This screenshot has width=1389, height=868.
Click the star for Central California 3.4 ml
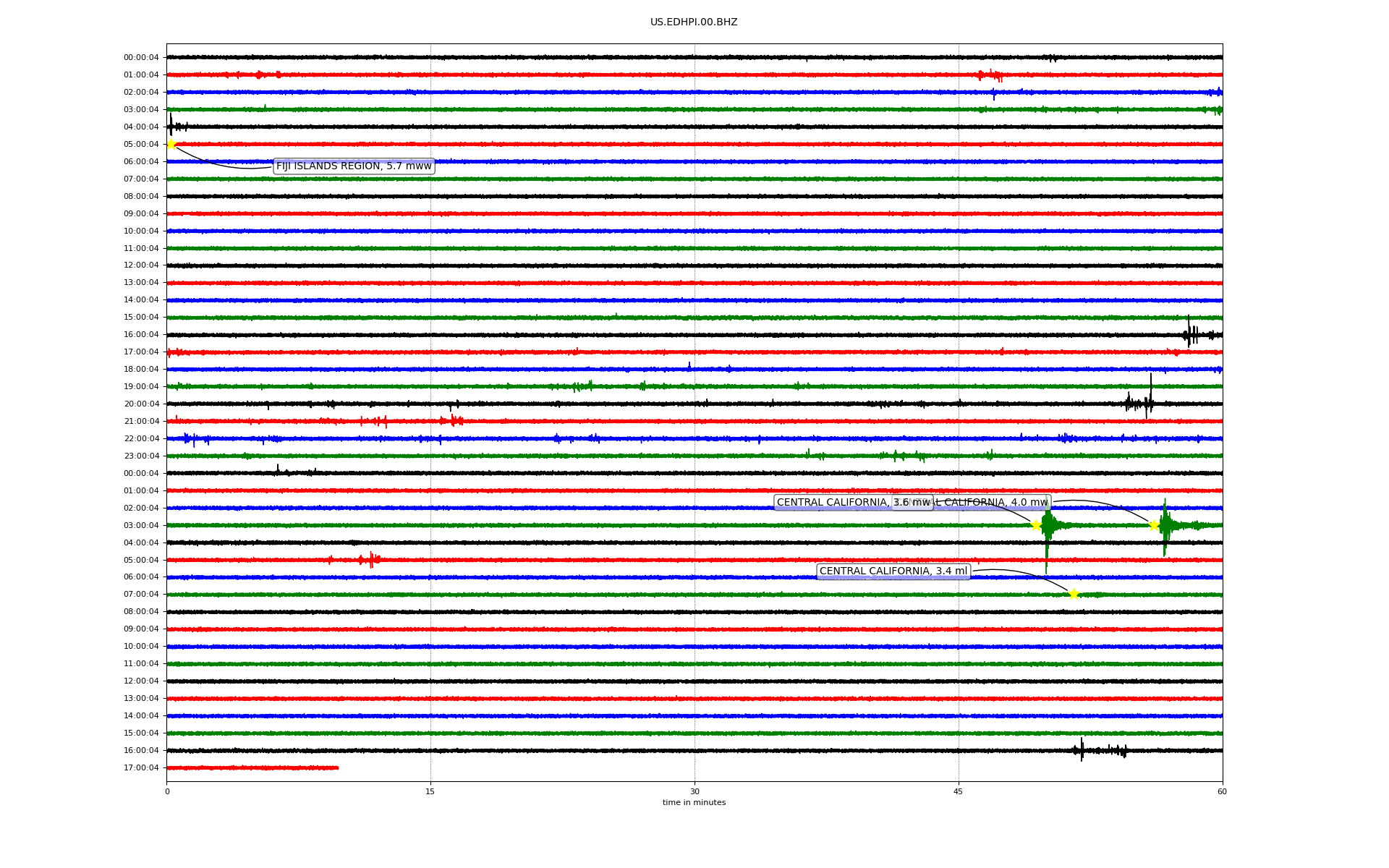pos(1074,594)
